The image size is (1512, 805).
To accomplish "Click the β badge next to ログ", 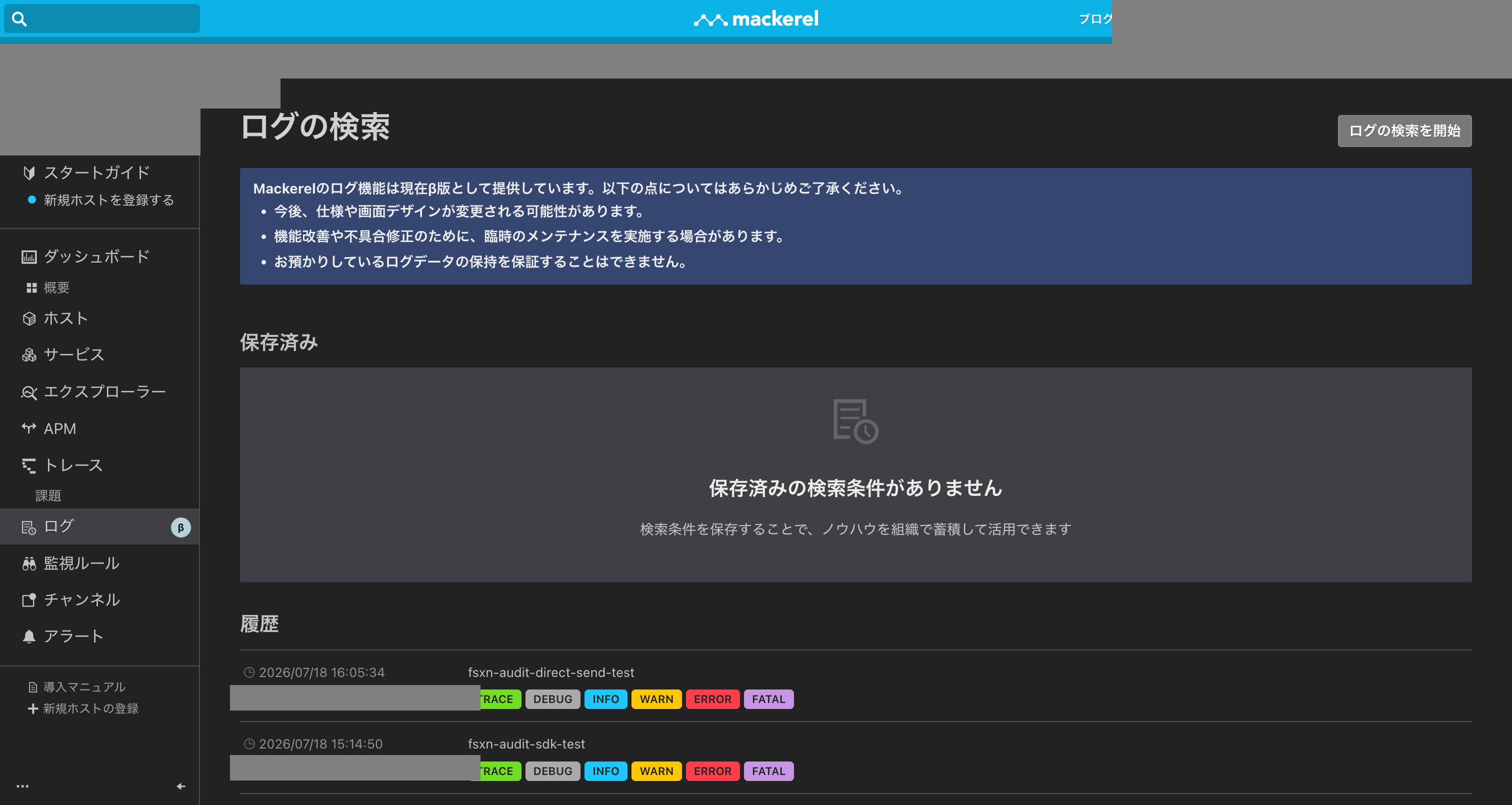I will pyautogui.click(x=181, y=527).
